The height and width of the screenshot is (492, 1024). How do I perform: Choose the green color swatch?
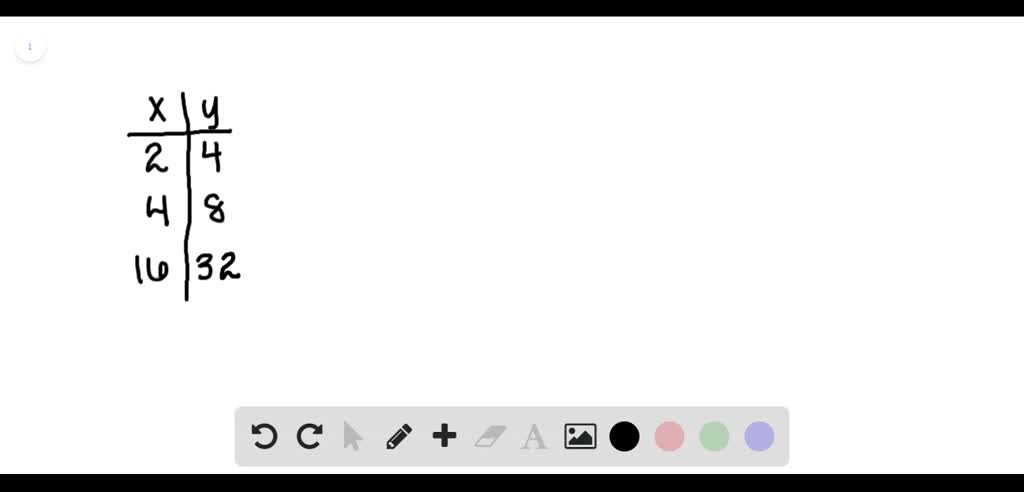click(714, 436)
